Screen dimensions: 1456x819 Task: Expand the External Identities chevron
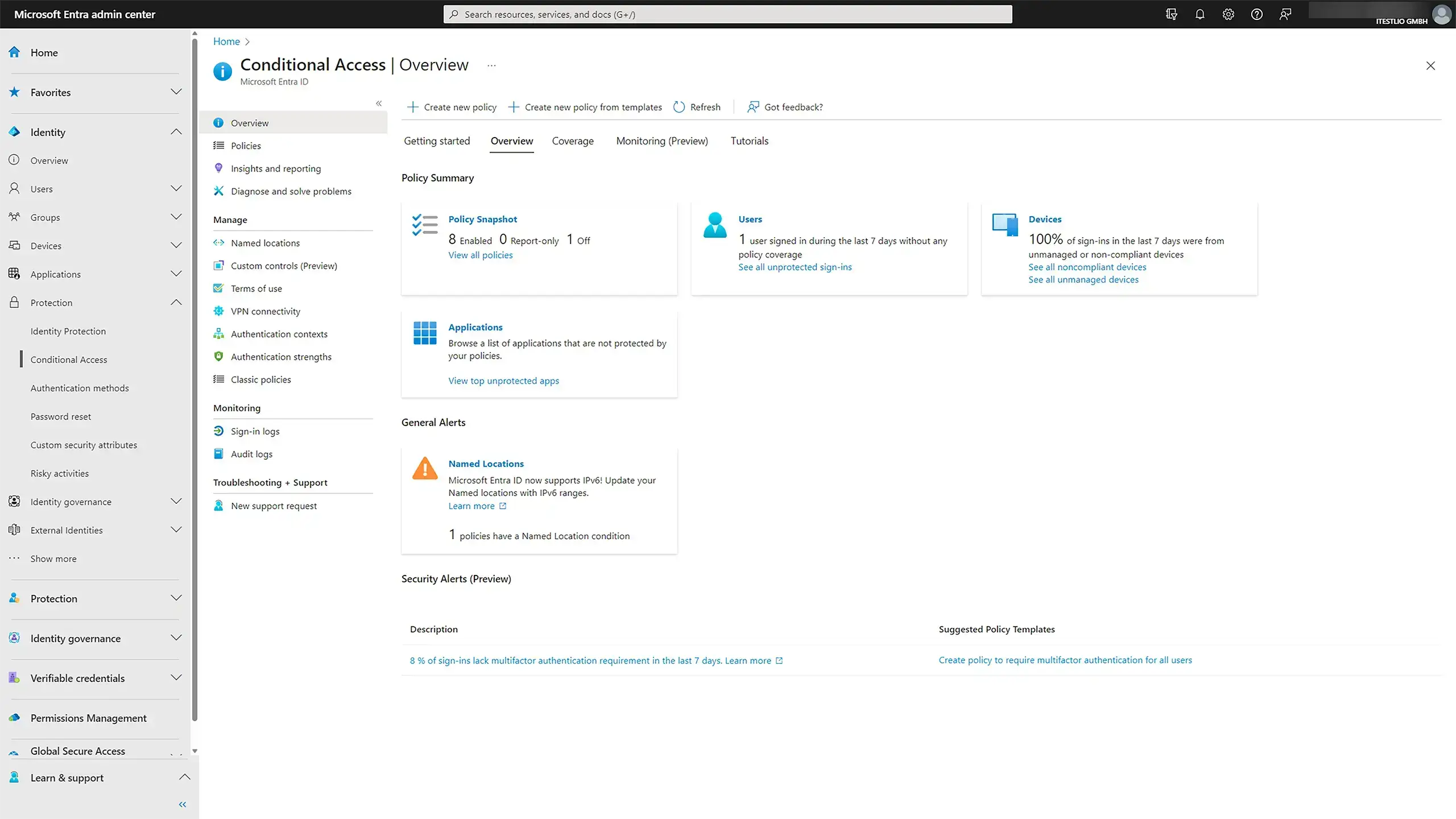coord(176,530)
